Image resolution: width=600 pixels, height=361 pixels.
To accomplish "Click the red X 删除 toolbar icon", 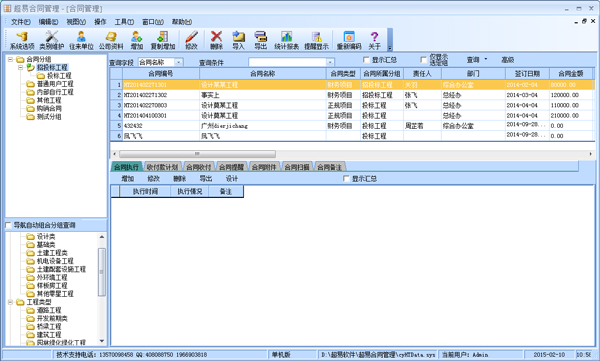I will (216, 40).
